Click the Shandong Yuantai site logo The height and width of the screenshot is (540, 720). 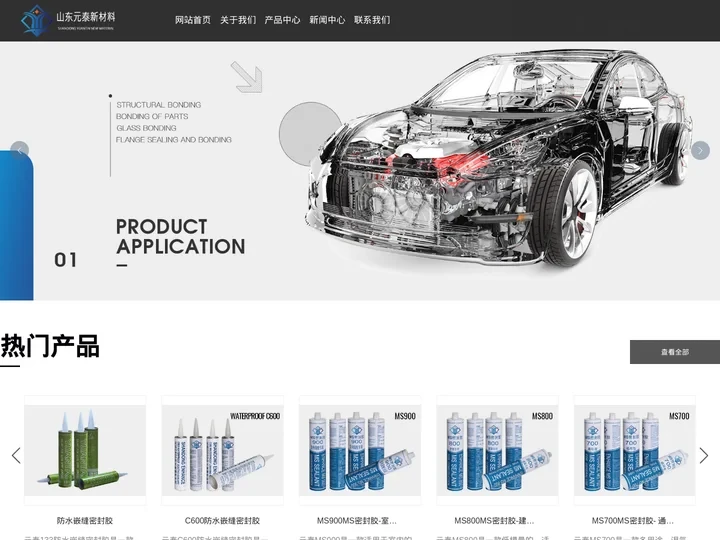coord(68,20)
